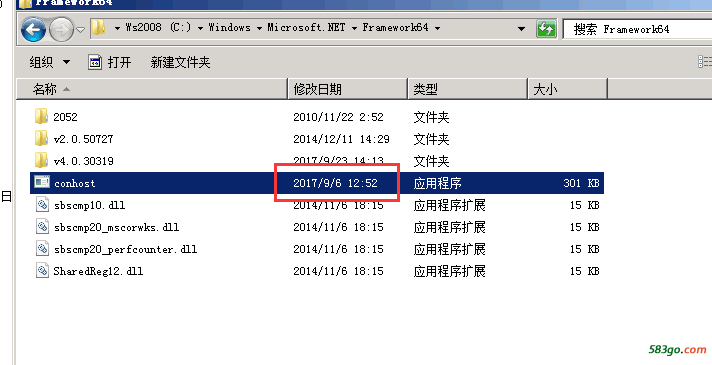
Task: Select Ws2008 (C:) in address path
Action: pyautogui.click(x=158, y=28)
